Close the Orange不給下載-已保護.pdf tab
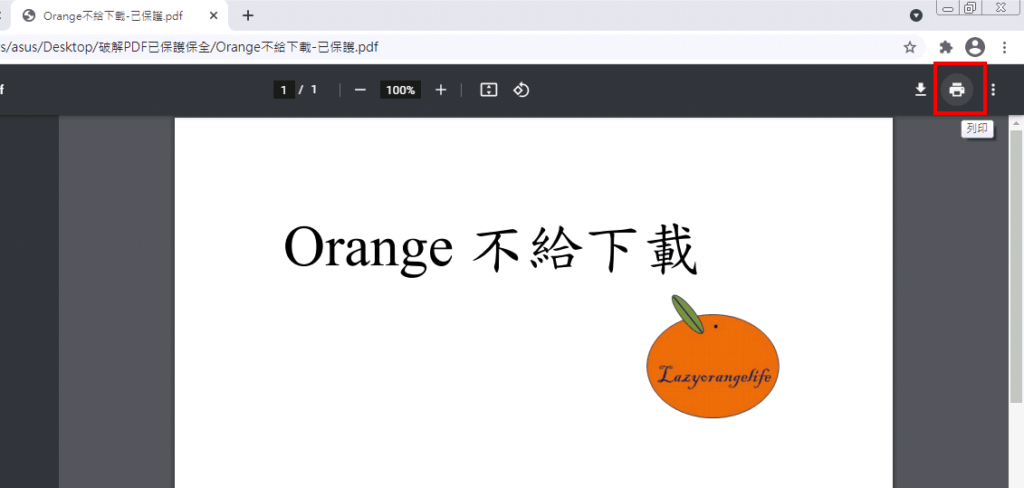1024x488 pixels. tap(214, 15)
